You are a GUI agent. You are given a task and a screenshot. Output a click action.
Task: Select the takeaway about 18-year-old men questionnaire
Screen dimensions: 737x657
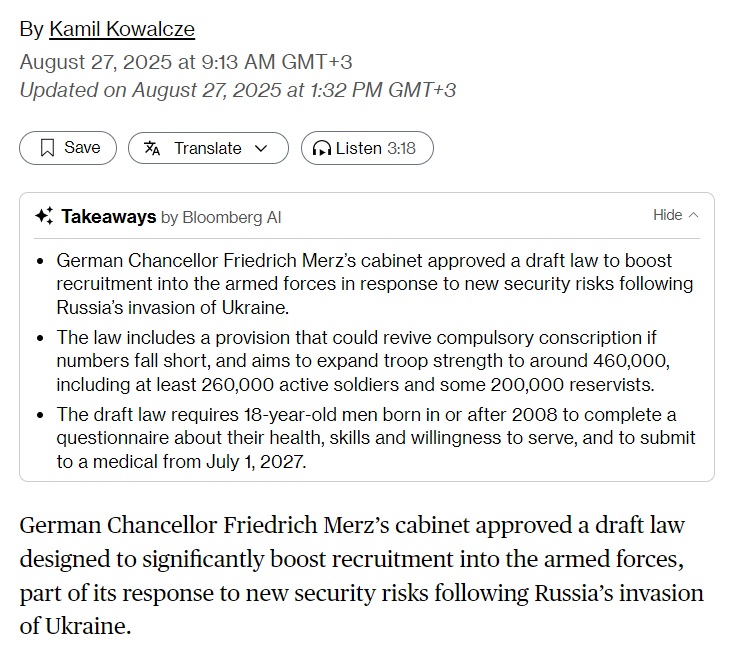(x=376, y=438)
